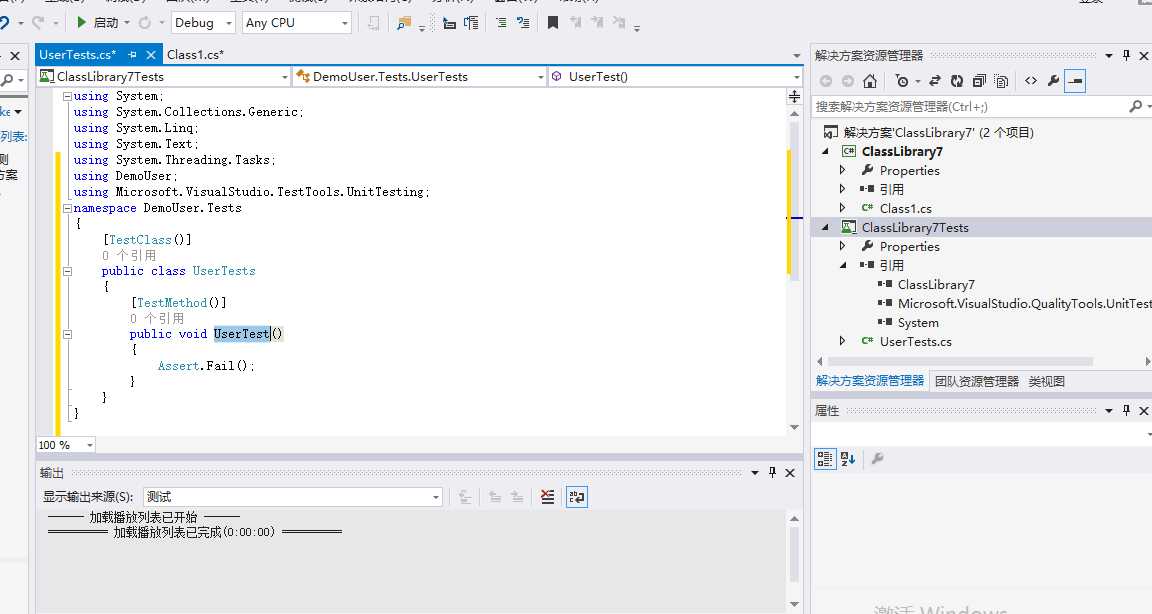Collapse All icon in Solution Explorer

(x=979, y=81)
